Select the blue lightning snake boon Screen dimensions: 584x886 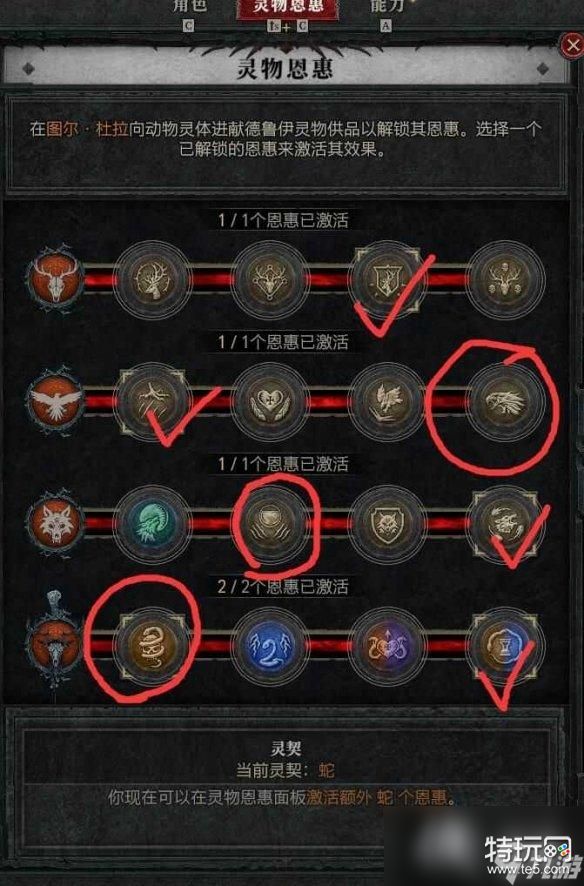click(271, 646)
